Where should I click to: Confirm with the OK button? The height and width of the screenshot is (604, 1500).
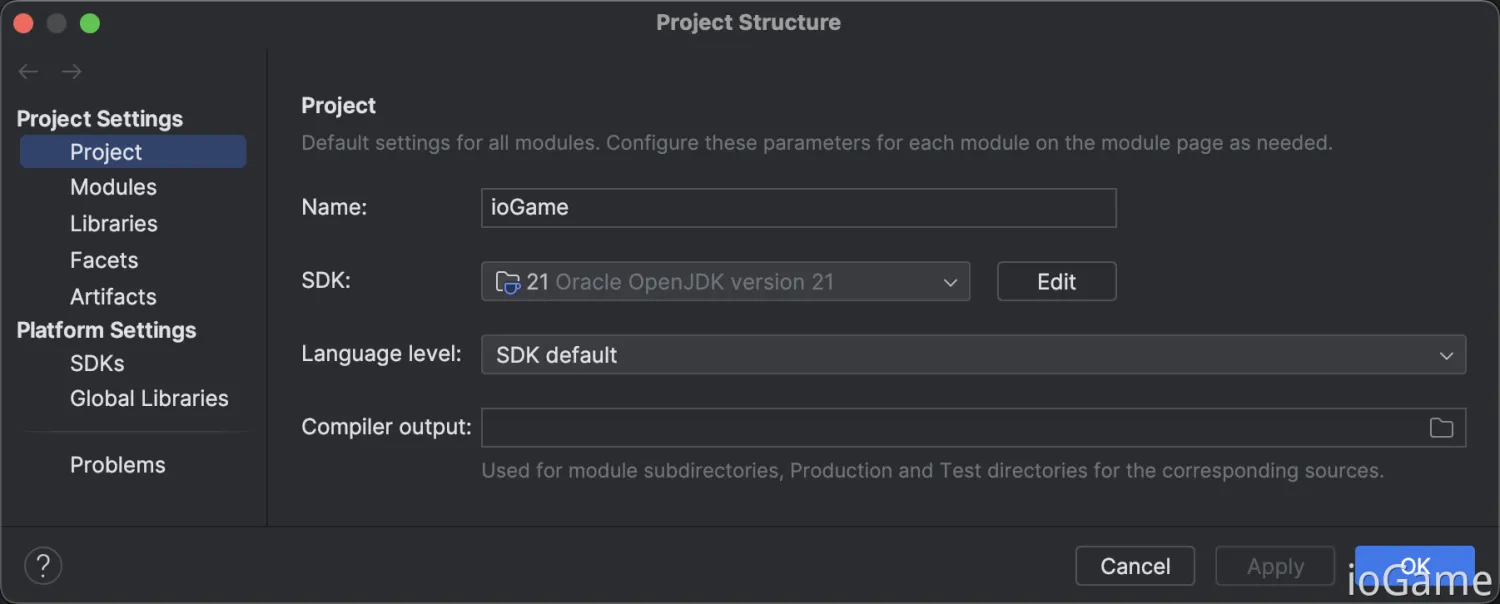click(x=1414, y=566)
